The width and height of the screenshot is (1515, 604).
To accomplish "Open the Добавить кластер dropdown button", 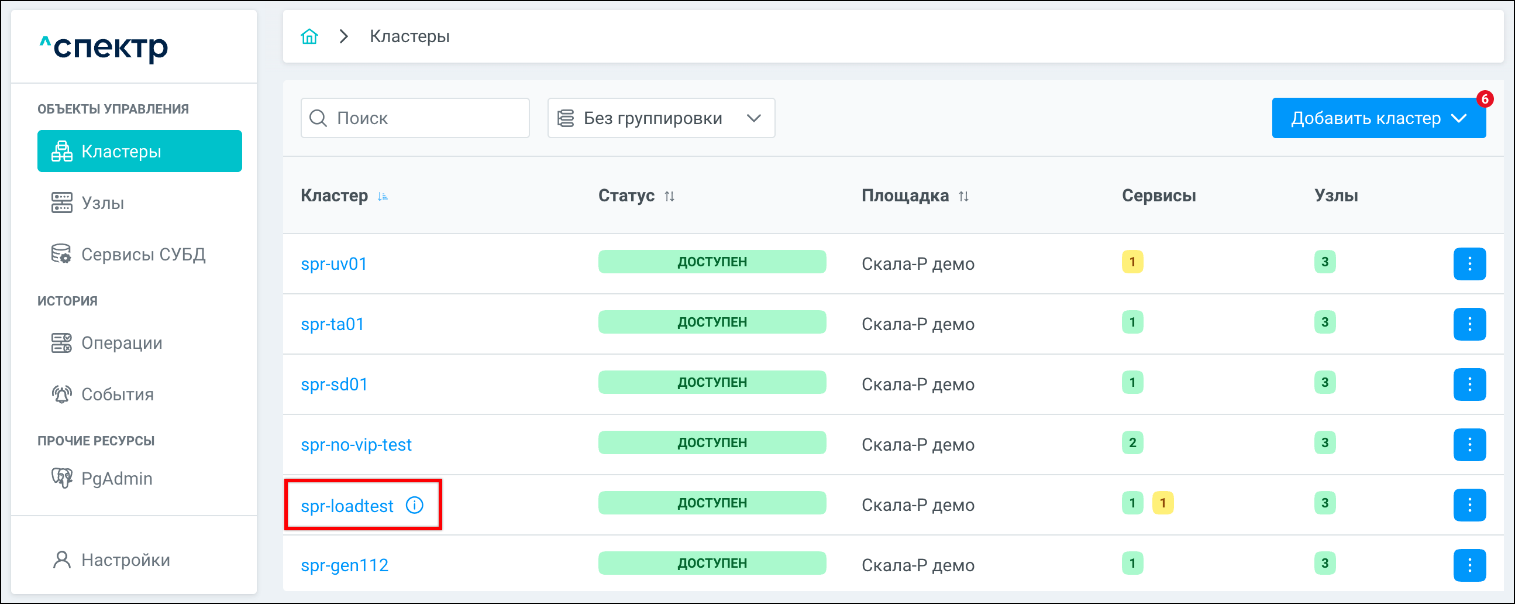I will coord(1378,118).
